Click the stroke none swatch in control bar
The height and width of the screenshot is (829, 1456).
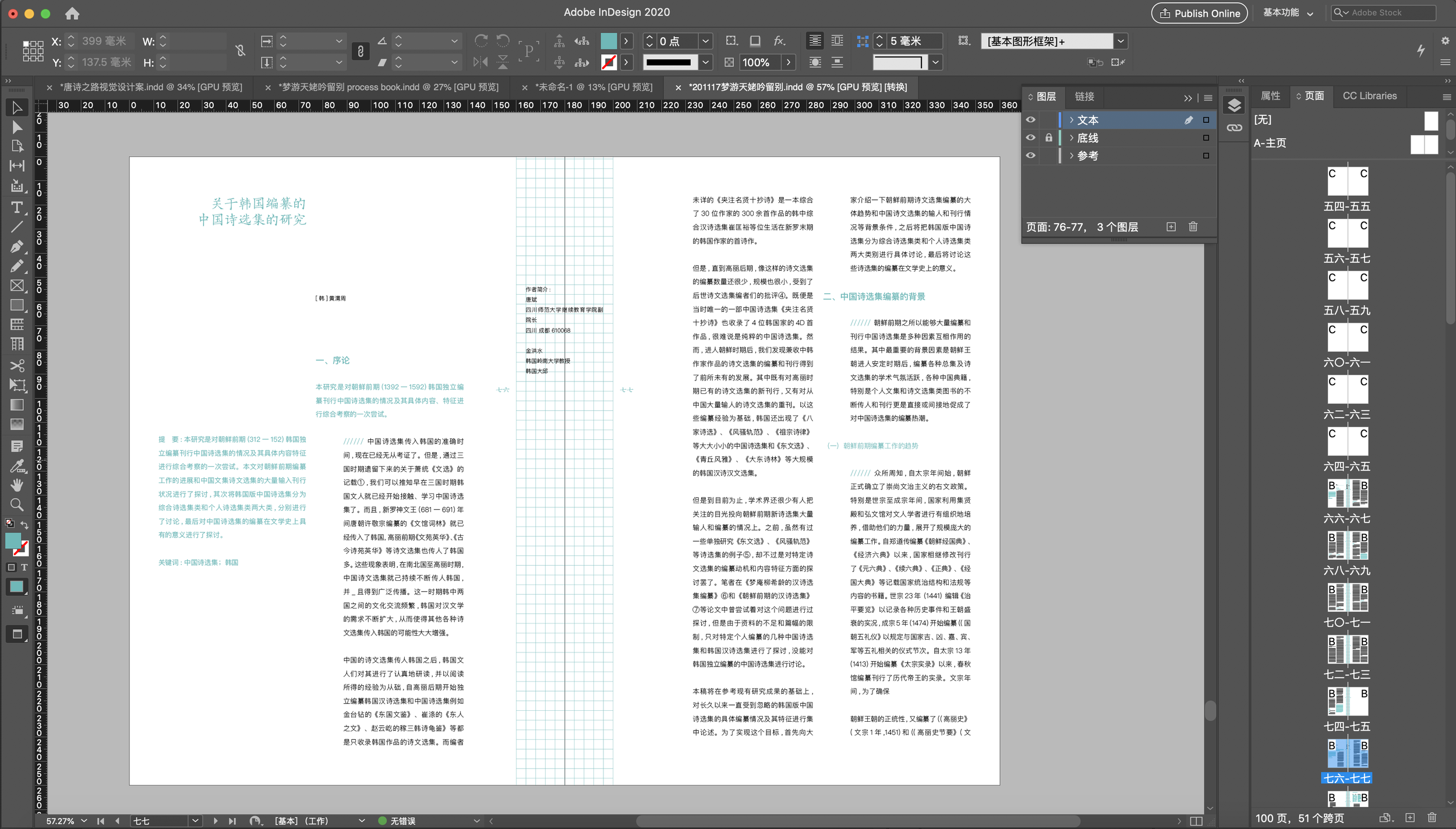(609, 62)
